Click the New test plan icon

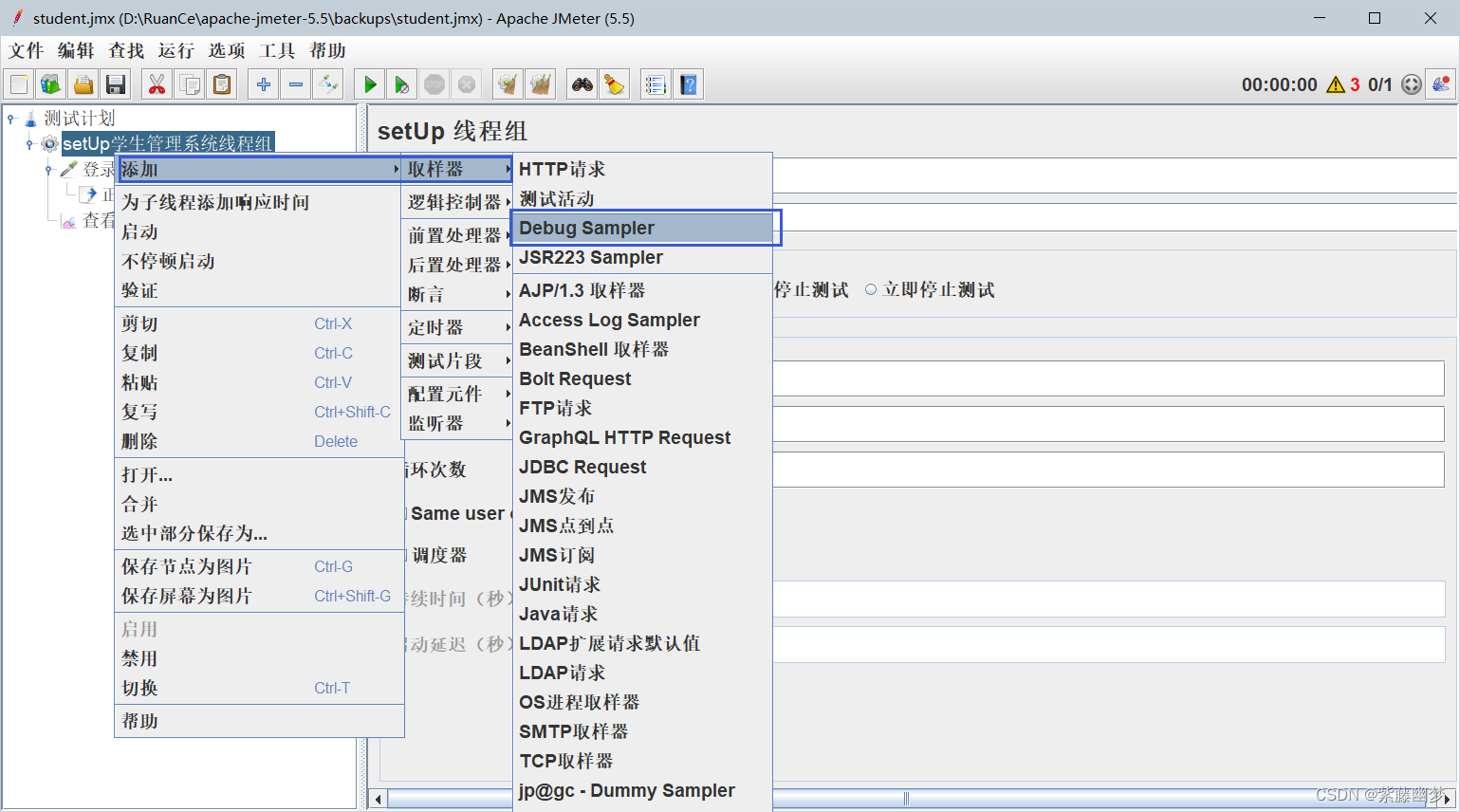click(x=19, y=84)
